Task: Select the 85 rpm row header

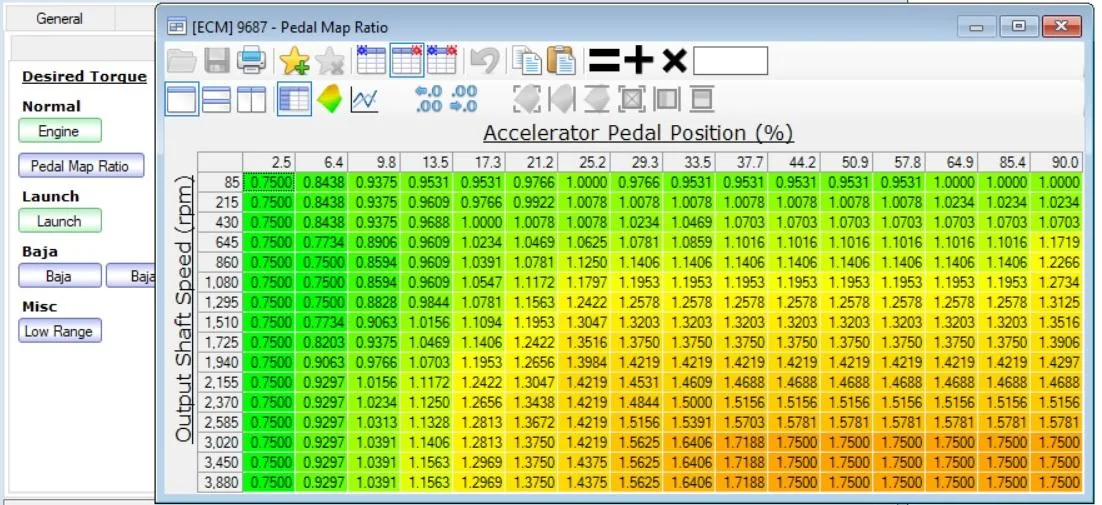Action: (x=219, y=183)
